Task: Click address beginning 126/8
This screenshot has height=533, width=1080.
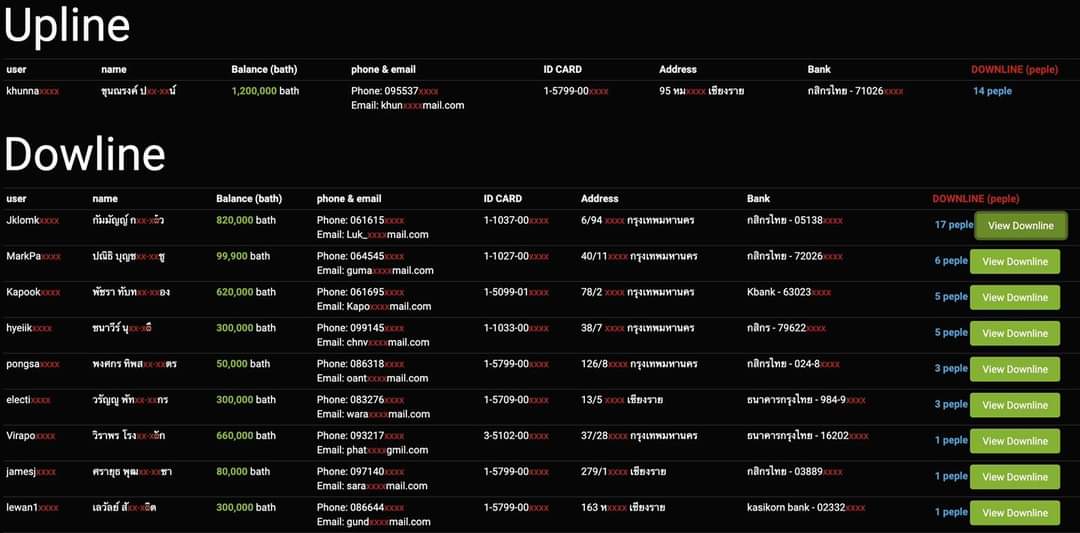Action: pyautogui.click(x=639, y=364)
